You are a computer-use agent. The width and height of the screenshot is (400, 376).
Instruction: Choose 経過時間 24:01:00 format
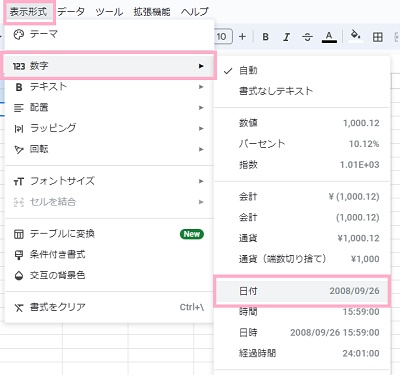302,353
